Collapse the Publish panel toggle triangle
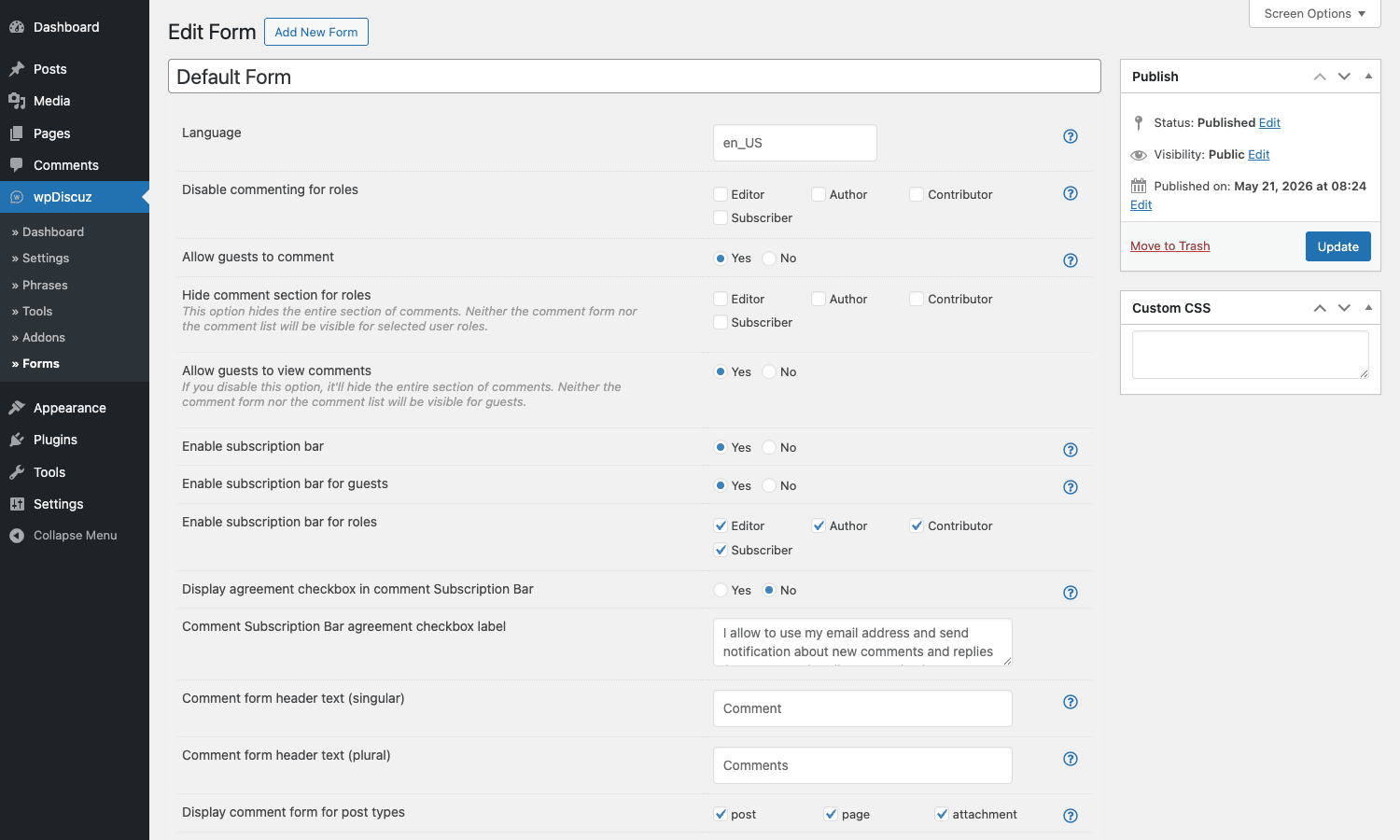Image resolution: width=1400 pixels, height=840 pixels. click(1368, 77)
